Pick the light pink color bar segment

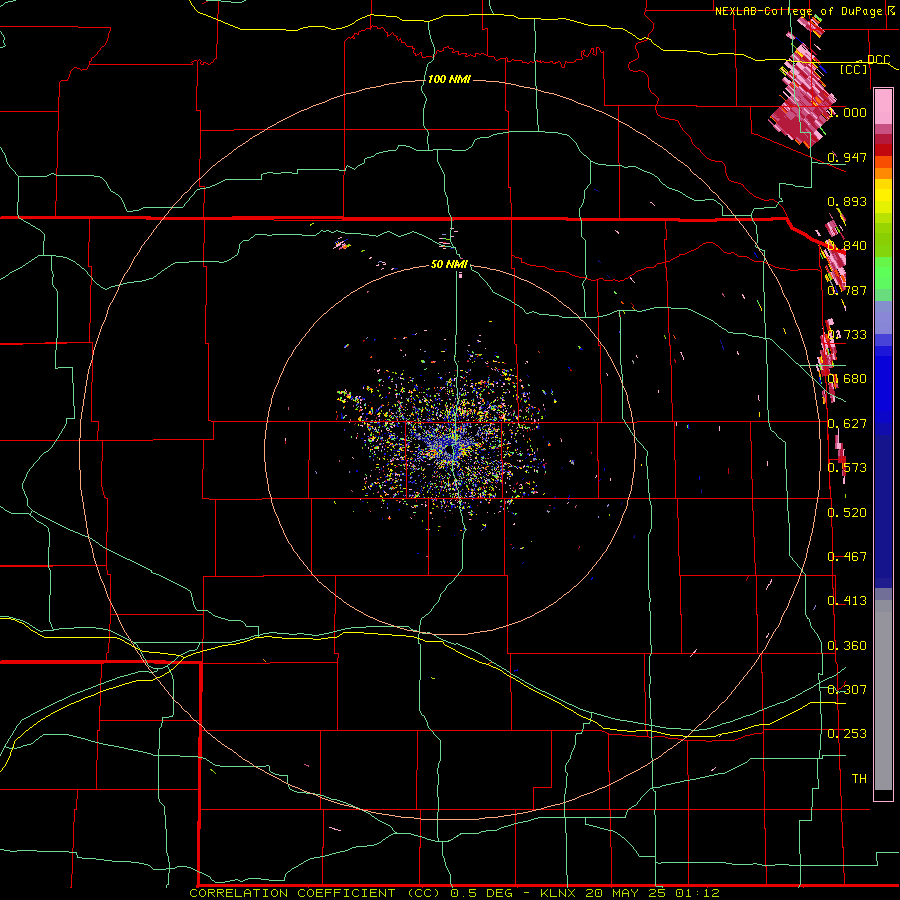pyautogui.click(x=883, y=107)
